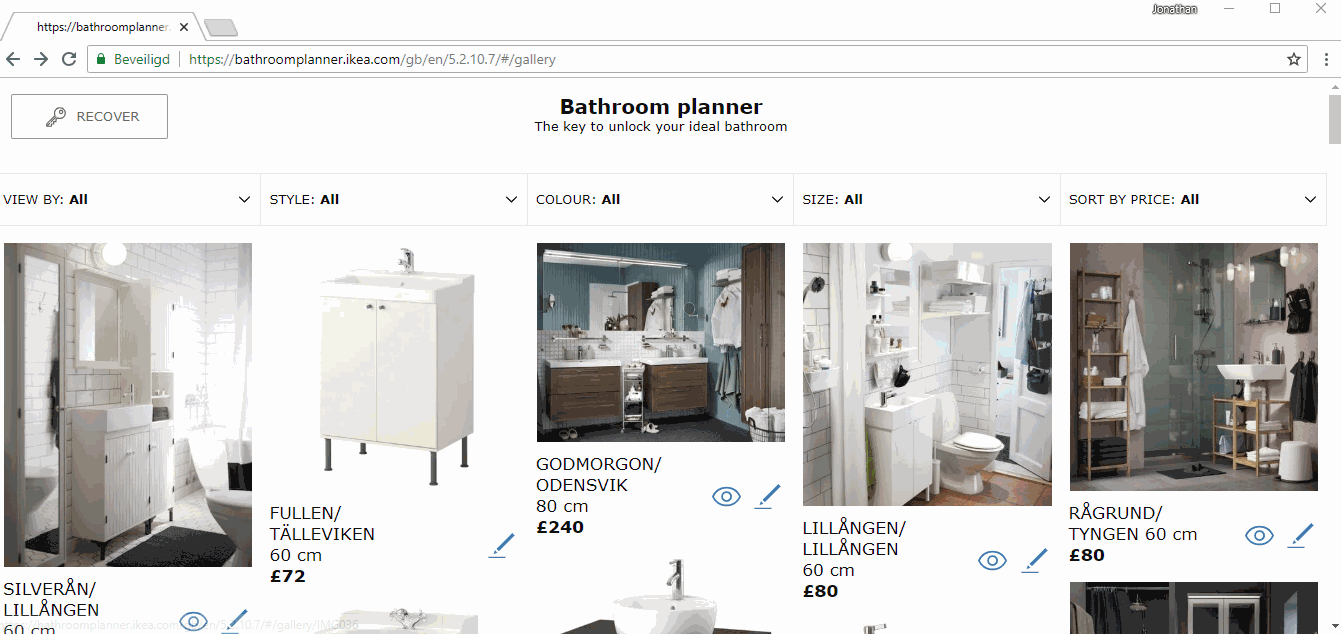Click the tagline about unlocking ideal bathroom

point(661,127)
